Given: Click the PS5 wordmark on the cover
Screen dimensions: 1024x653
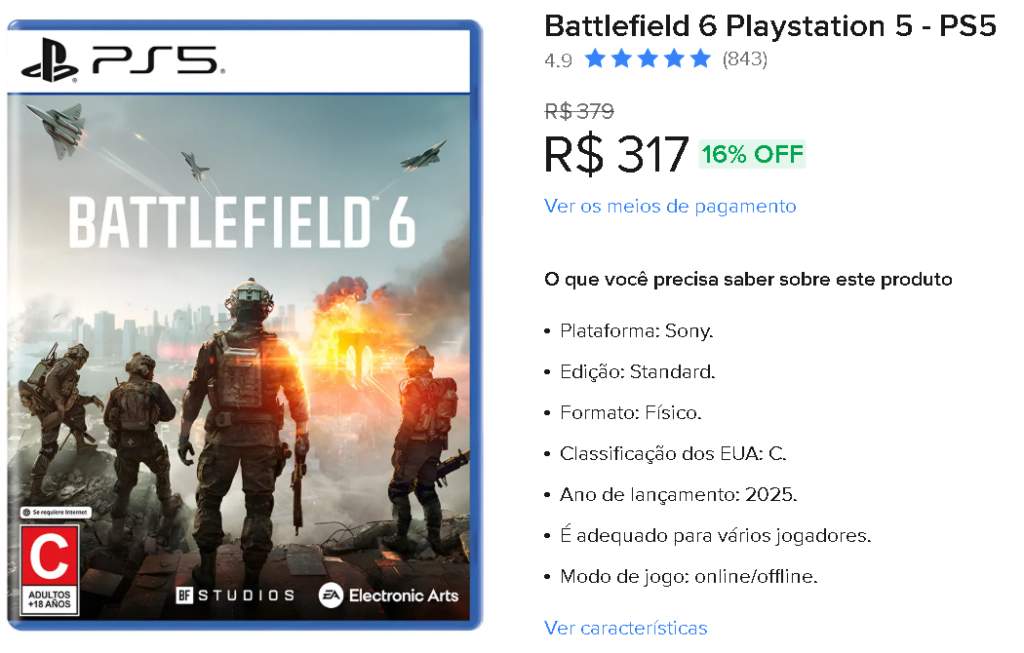Looking at the screenshot, I should point(155,62).
